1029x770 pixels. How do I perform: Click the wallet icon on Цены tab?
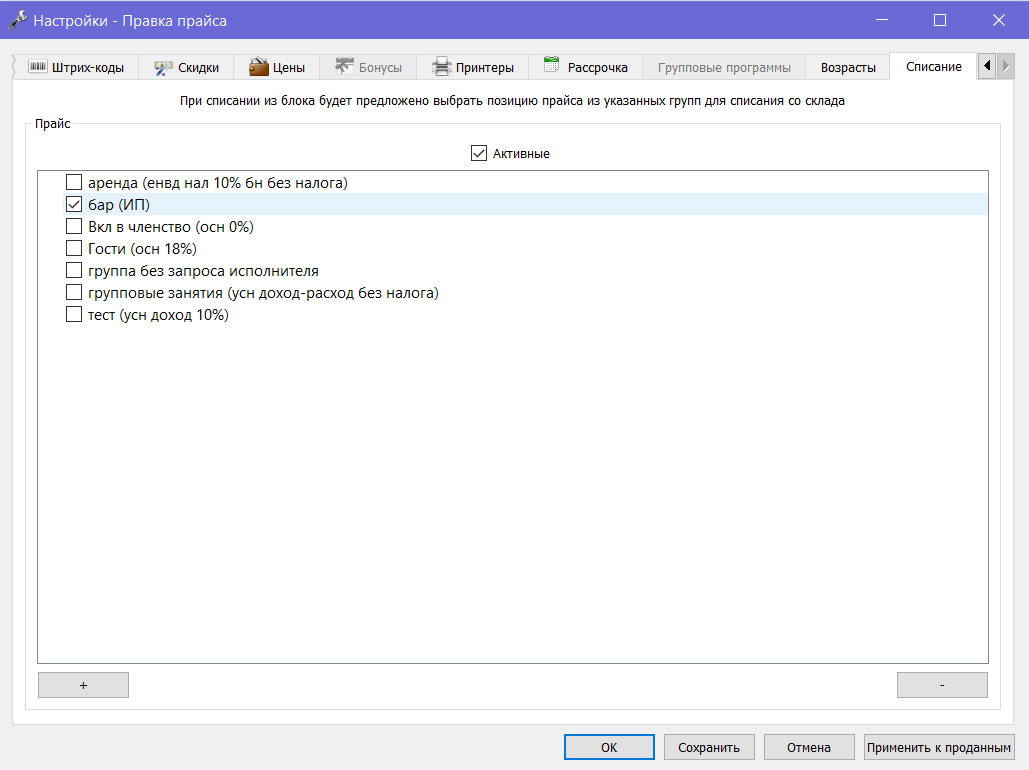point(259,66)
